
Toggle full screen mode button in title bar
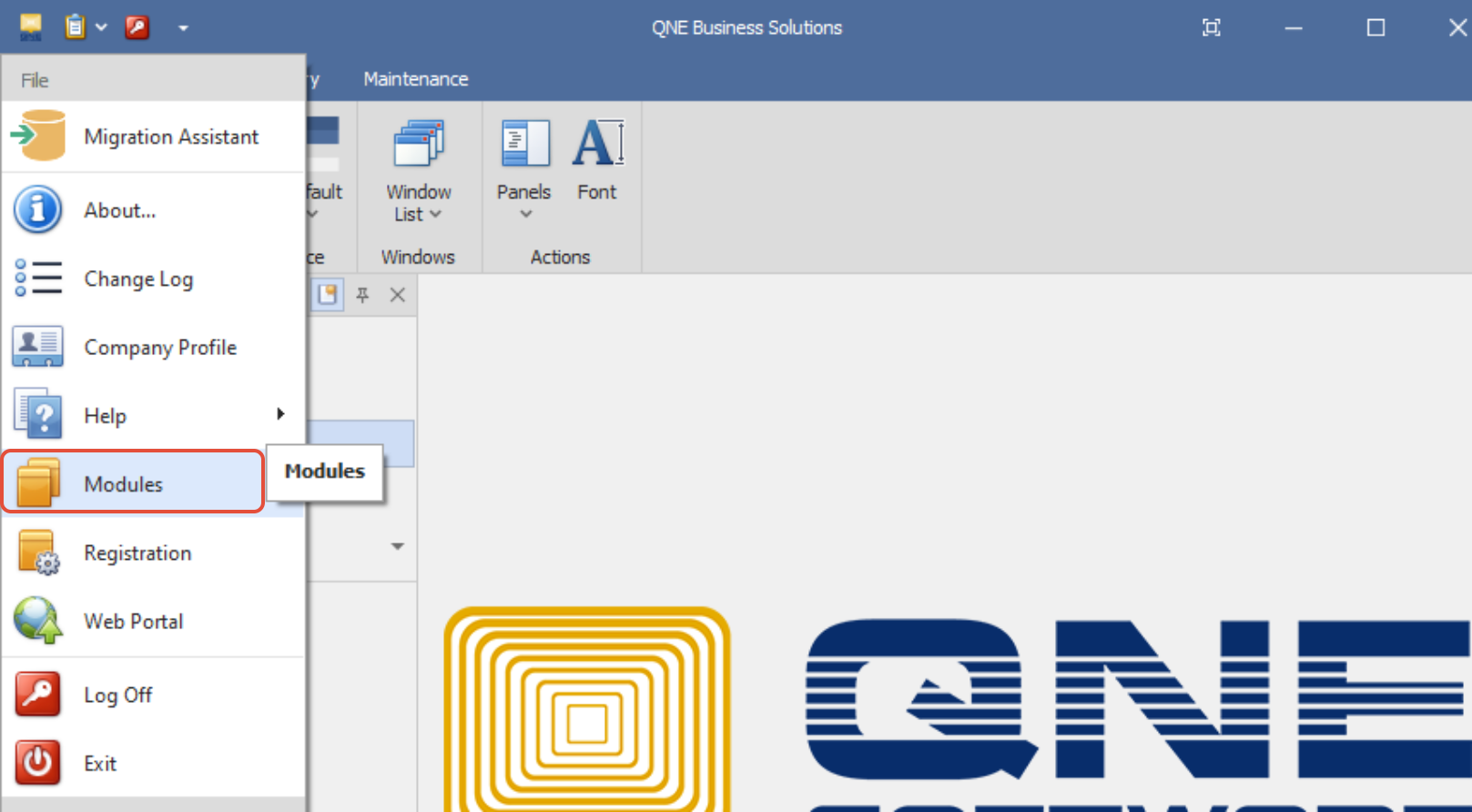1211,27
